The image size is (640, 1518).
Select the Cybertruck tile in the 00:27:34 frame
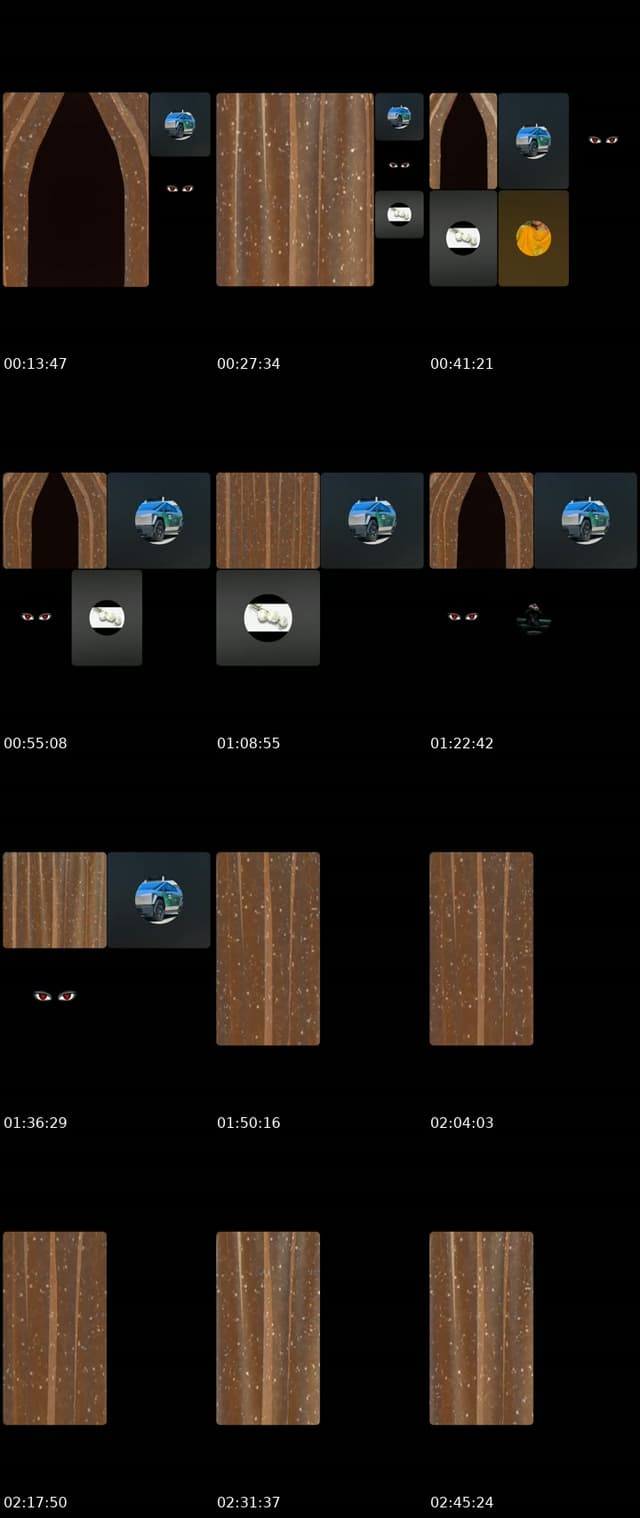399,116
